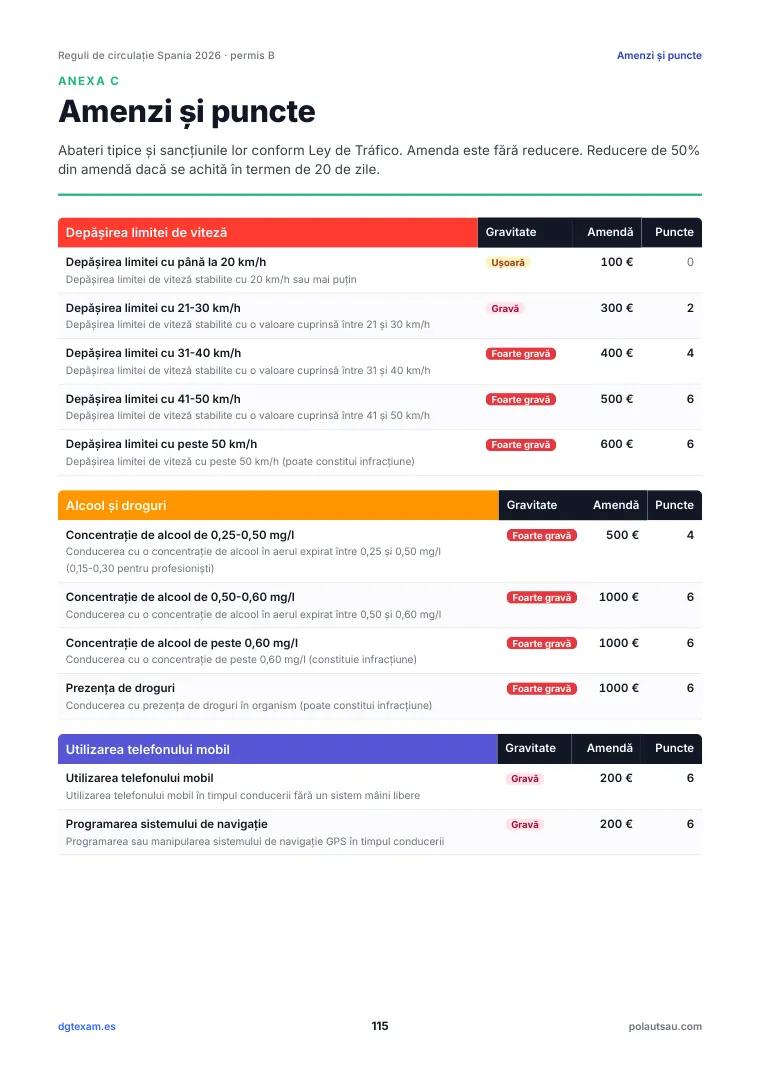The image size is (760, 1075).
Task: Click 'Gravitate' column header in speed table
Action: 511,232
